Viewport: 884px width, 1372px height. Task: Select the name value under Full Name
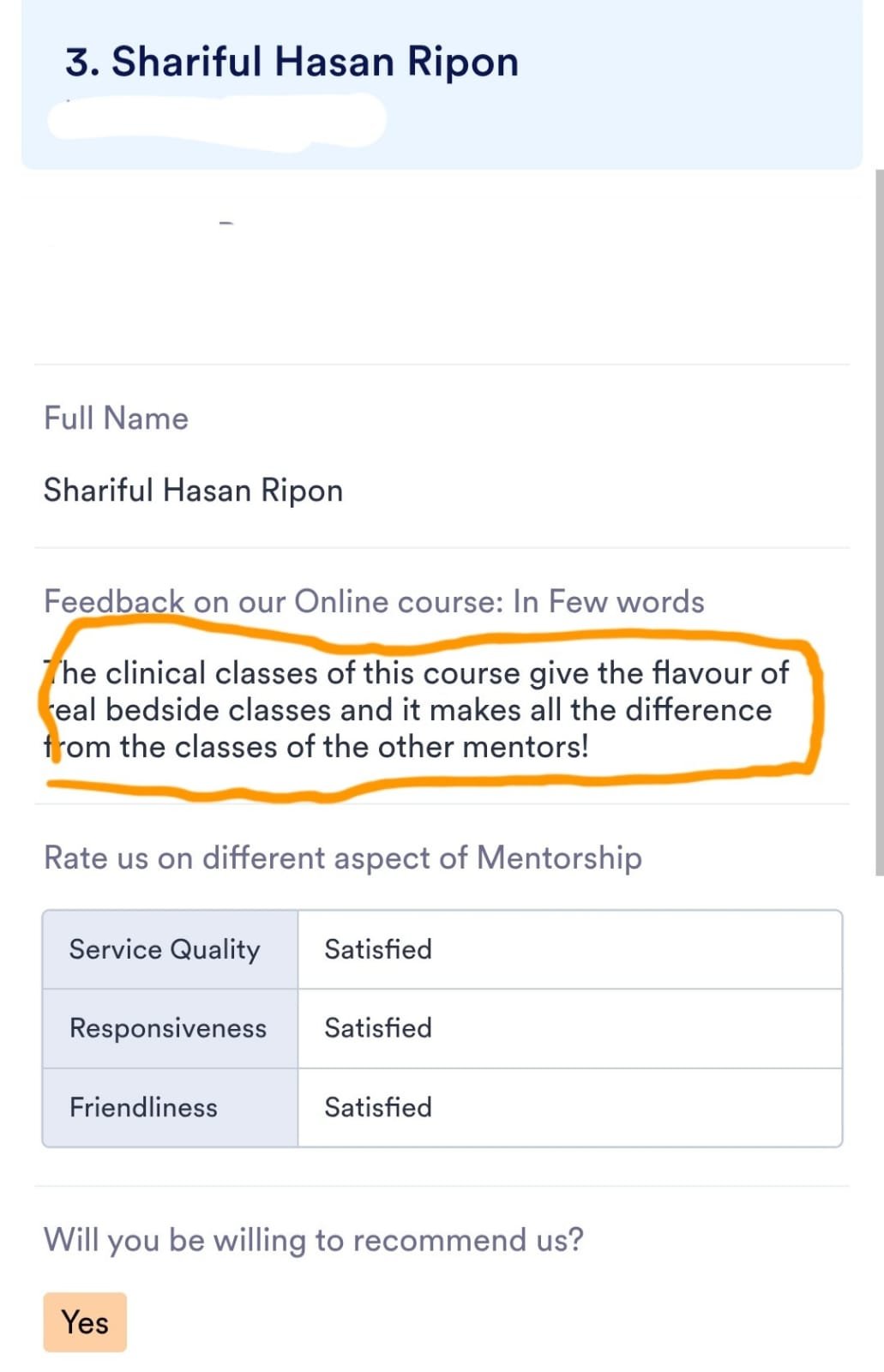pos(193,490)
